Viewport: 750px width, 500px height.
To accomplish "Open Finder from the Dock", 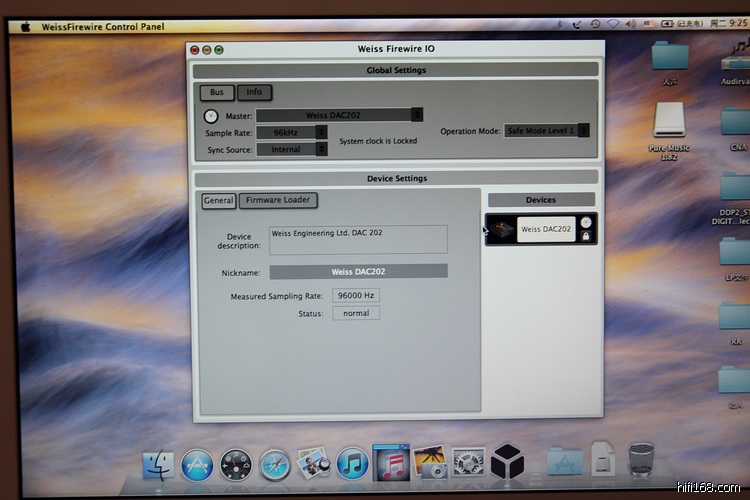I will coord(158,464).
